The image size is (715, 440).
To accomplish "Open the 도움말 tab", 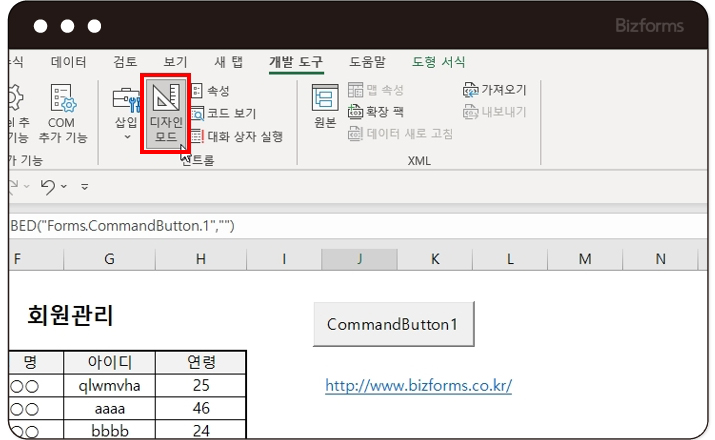I will 367,62.
